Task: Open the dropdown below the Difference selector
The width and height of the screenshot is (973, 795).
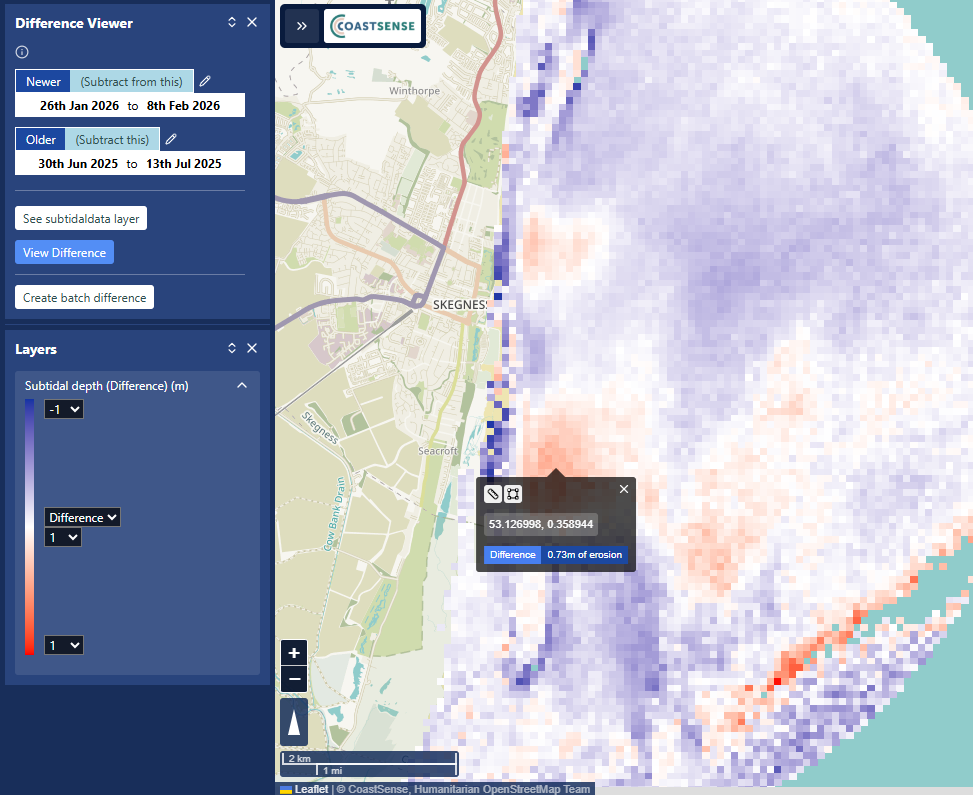Action: point(63,537)
